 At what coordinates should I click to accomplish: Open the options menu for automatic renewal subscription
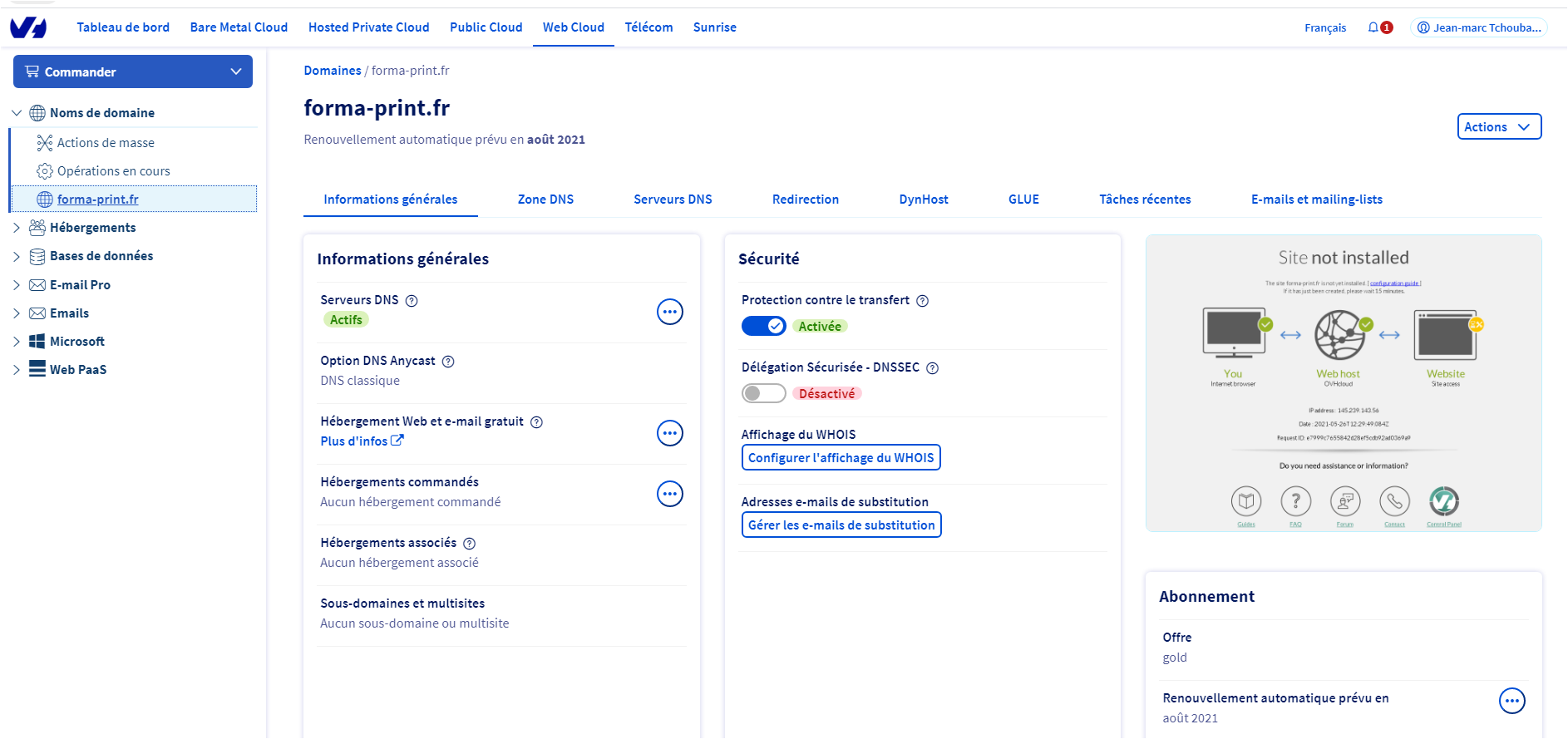(x=1511, y=701)
